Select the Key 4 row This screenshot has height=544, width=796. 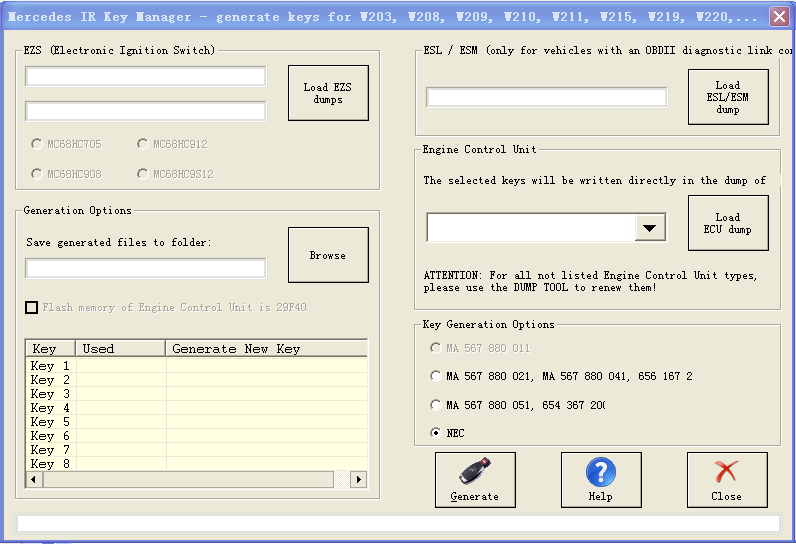click(196, 408)
